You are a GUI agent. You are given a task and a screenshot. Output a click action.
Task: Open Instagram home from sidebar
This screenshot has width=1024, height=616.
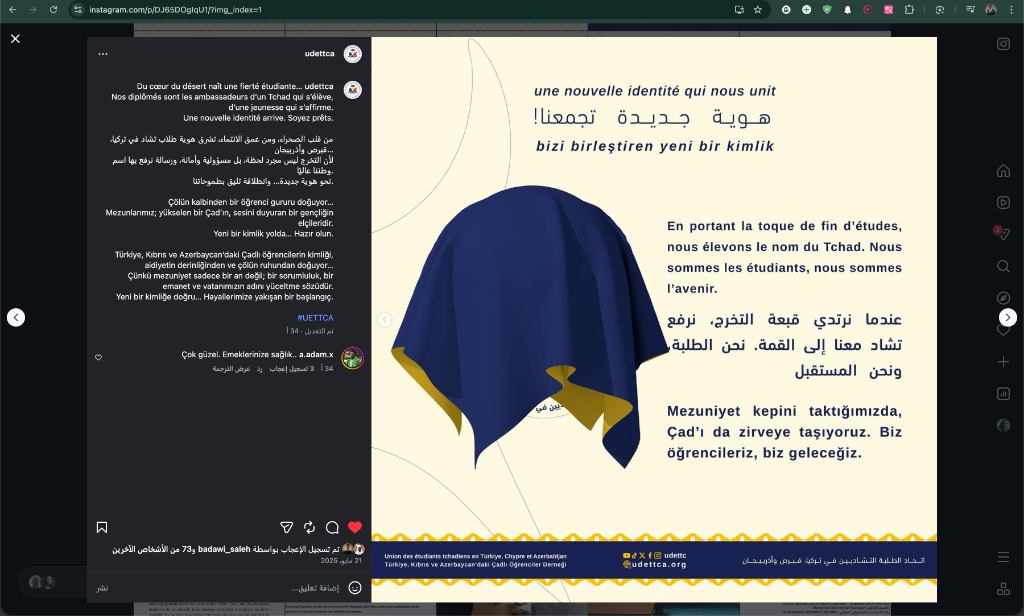click(1003, 171)
